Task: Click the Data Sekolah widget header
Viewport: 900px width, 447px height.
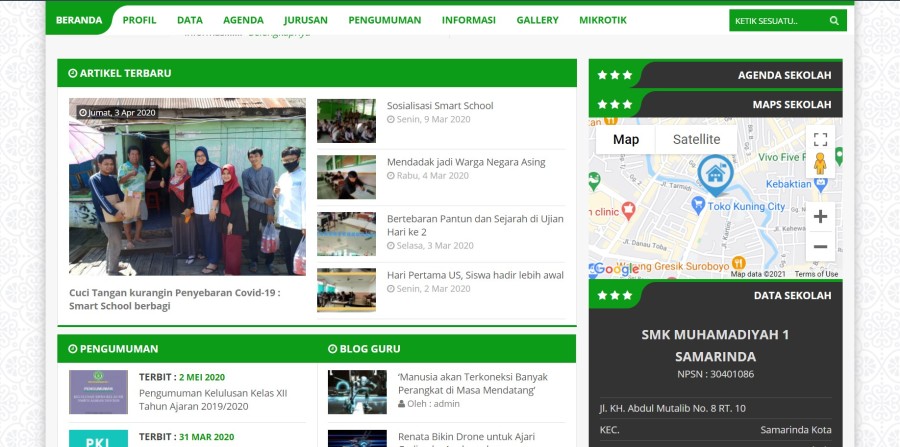Action: click(x=715, y=295)
